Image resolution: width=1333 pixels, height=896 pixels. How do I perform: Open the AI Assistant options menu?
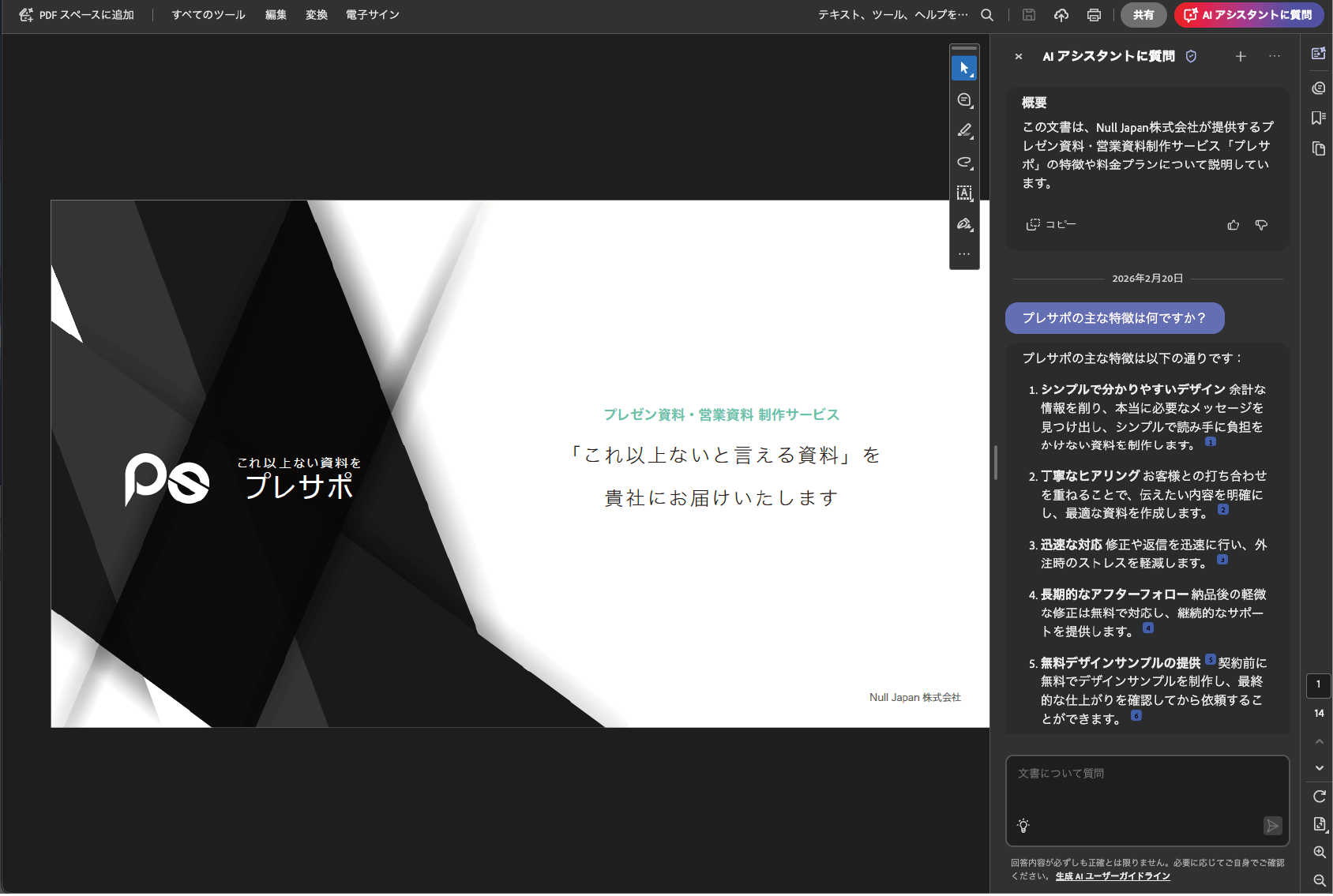pyautogui.click(x=1274, y=56)
